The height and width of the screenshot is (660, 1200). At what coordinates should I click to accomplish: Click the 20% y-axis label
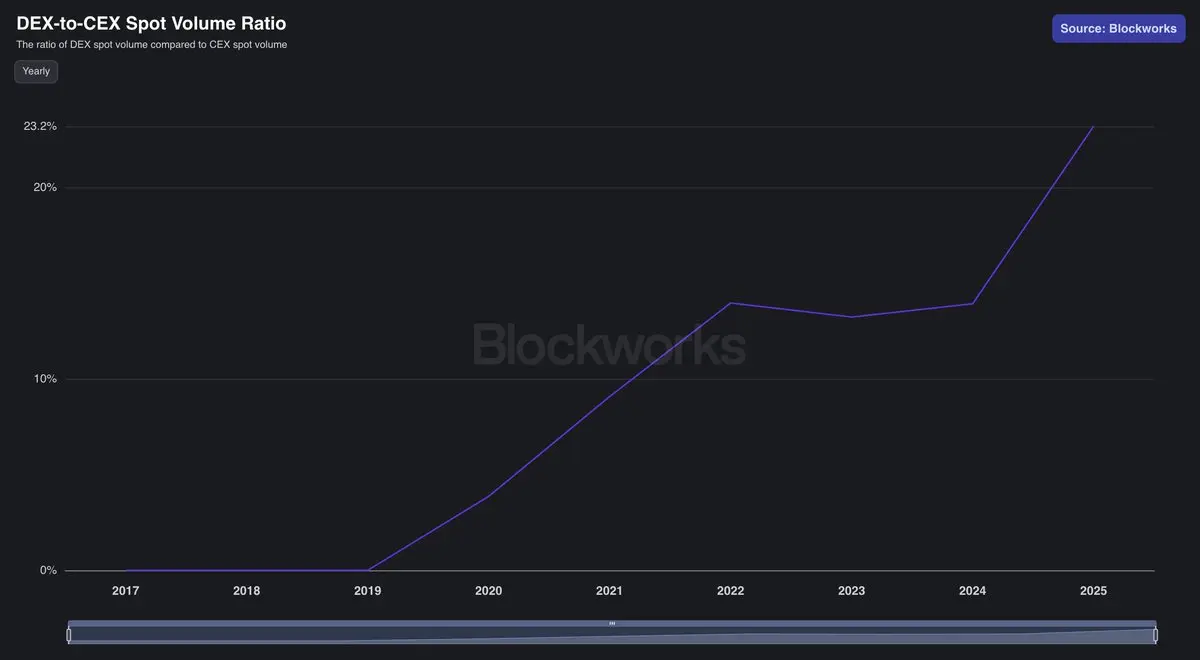coord(46,188)
